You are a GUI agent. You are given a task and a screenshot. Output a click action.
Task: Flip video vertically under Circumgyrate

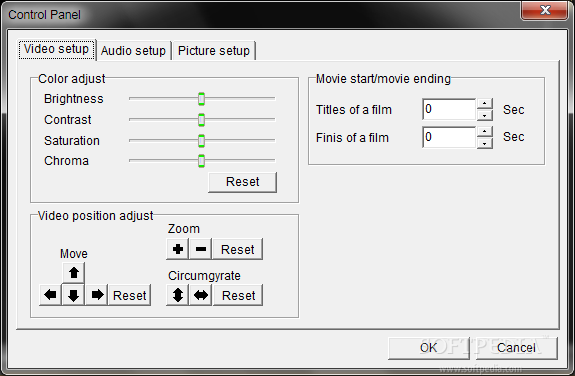[x=178, y=295]
